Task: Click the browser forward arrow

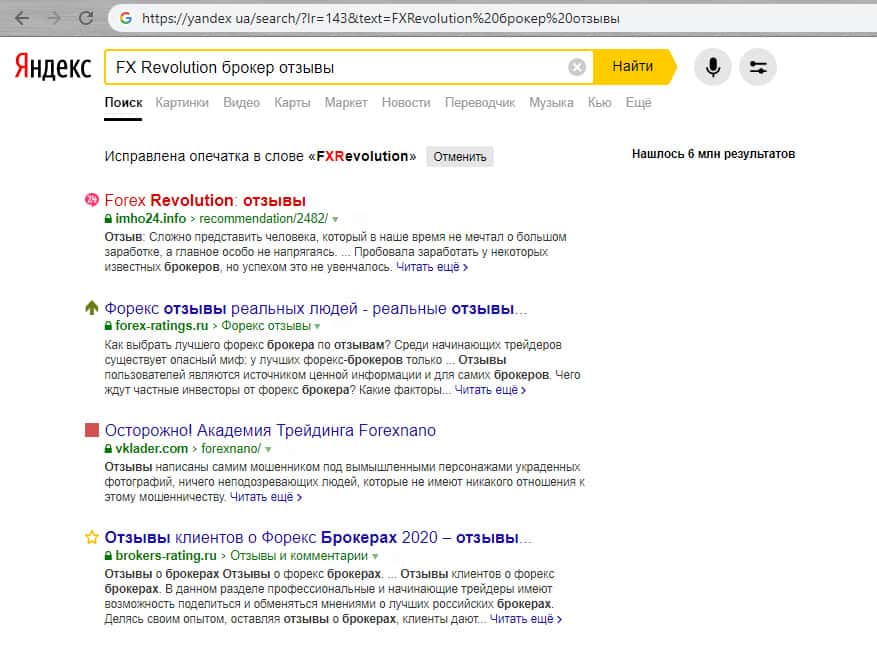Action: [x=54, y=18]
